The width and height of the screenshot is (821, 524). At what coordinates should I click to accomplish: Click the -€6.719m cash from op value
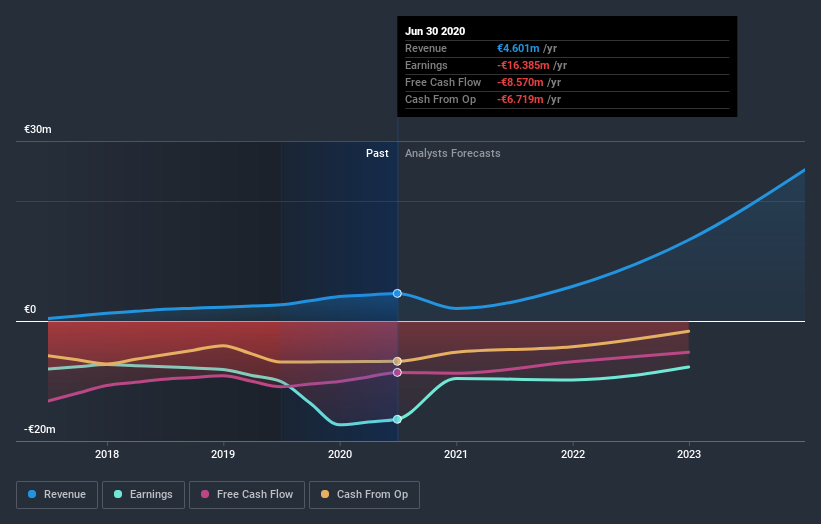[520, 99]
